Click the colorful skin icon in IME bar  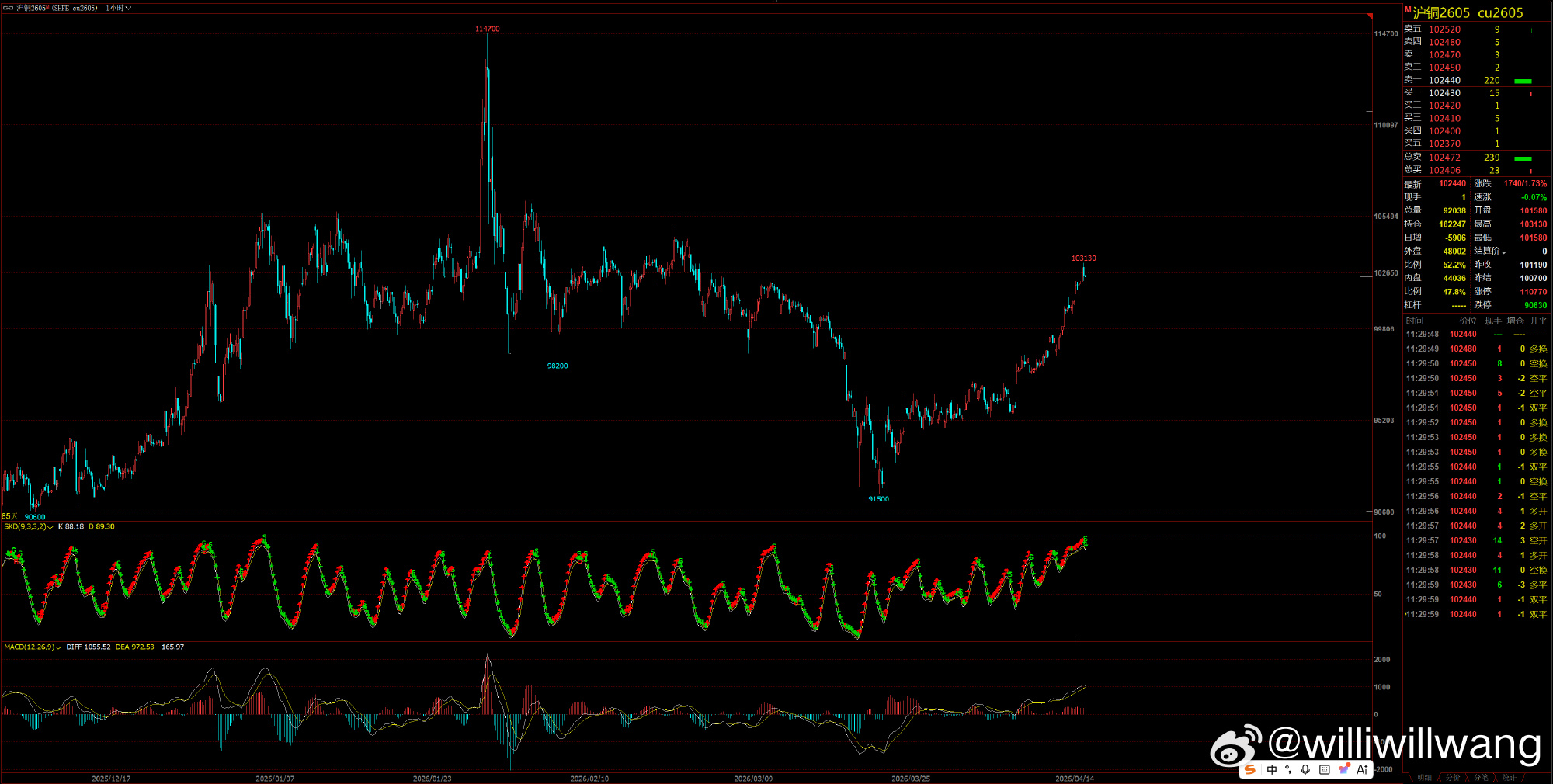coord(1344,768)
